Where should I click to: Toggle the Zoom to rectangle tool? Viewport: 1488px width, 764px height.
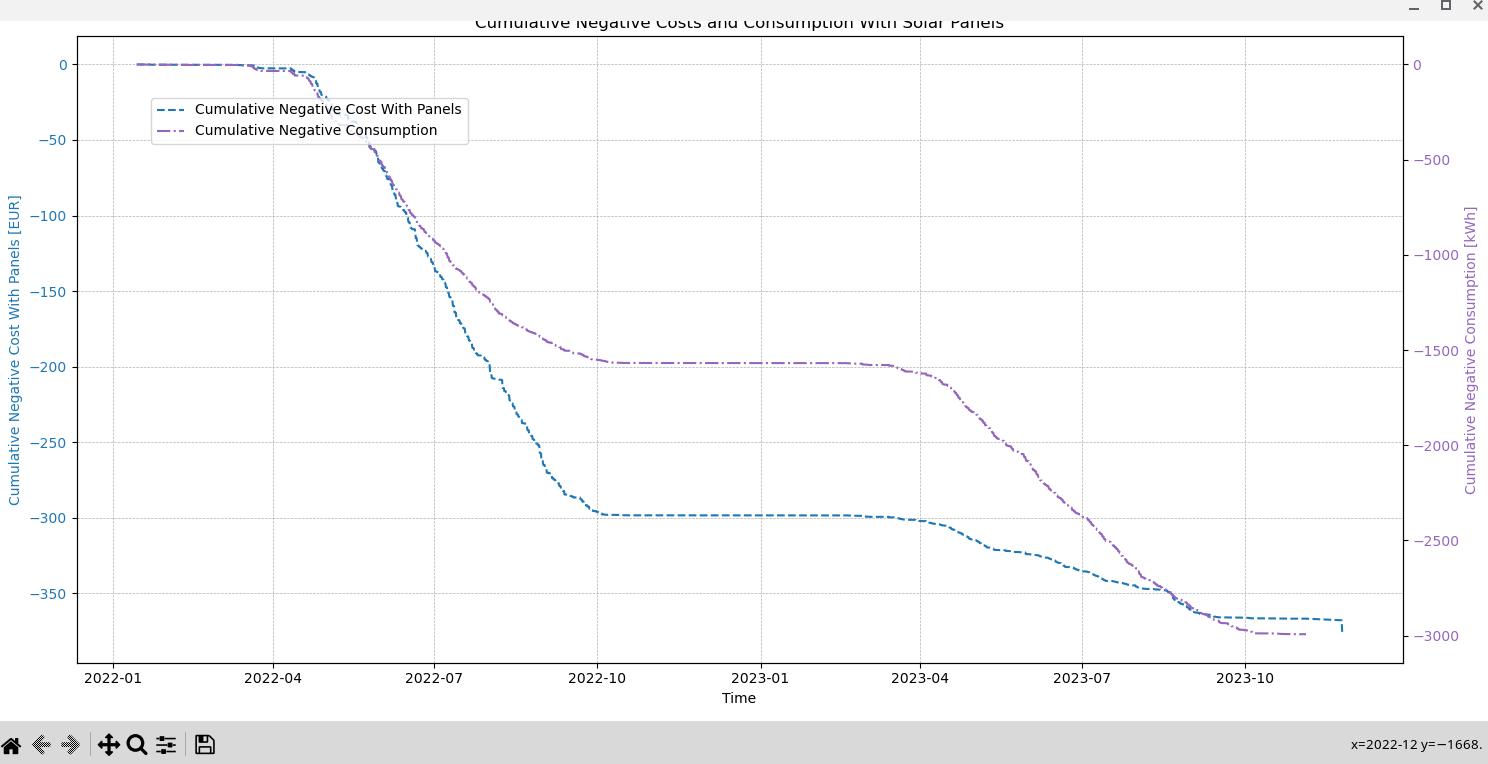[x=137, y=745]
